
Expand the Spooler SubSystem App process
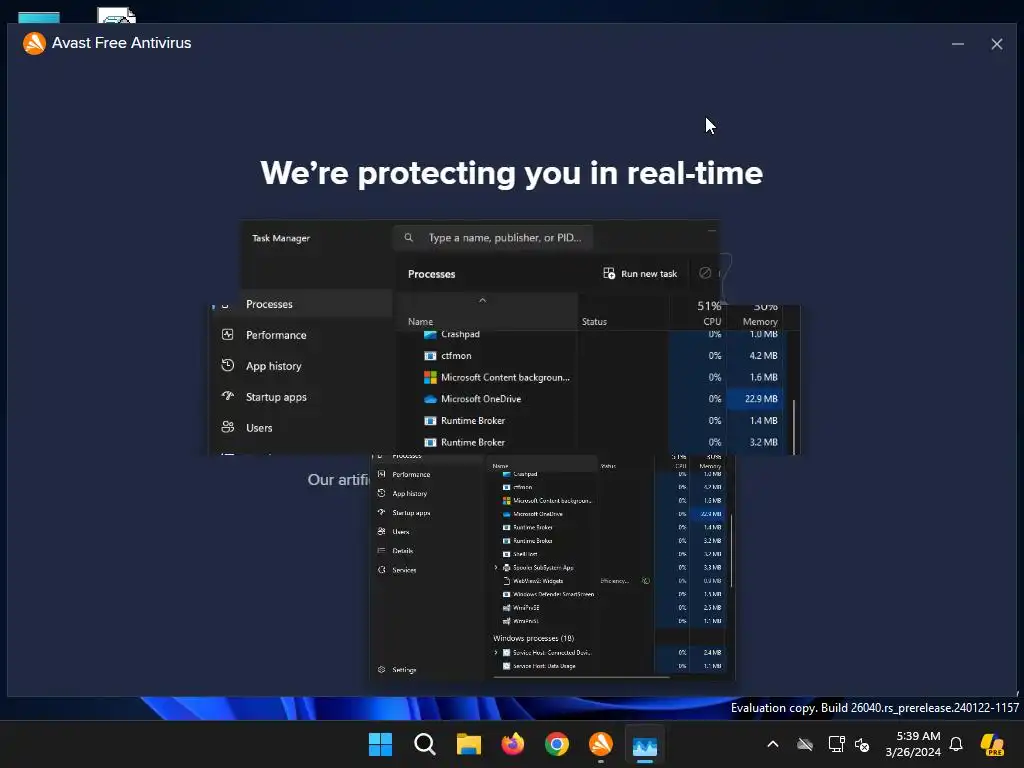(x=496, y=568)
